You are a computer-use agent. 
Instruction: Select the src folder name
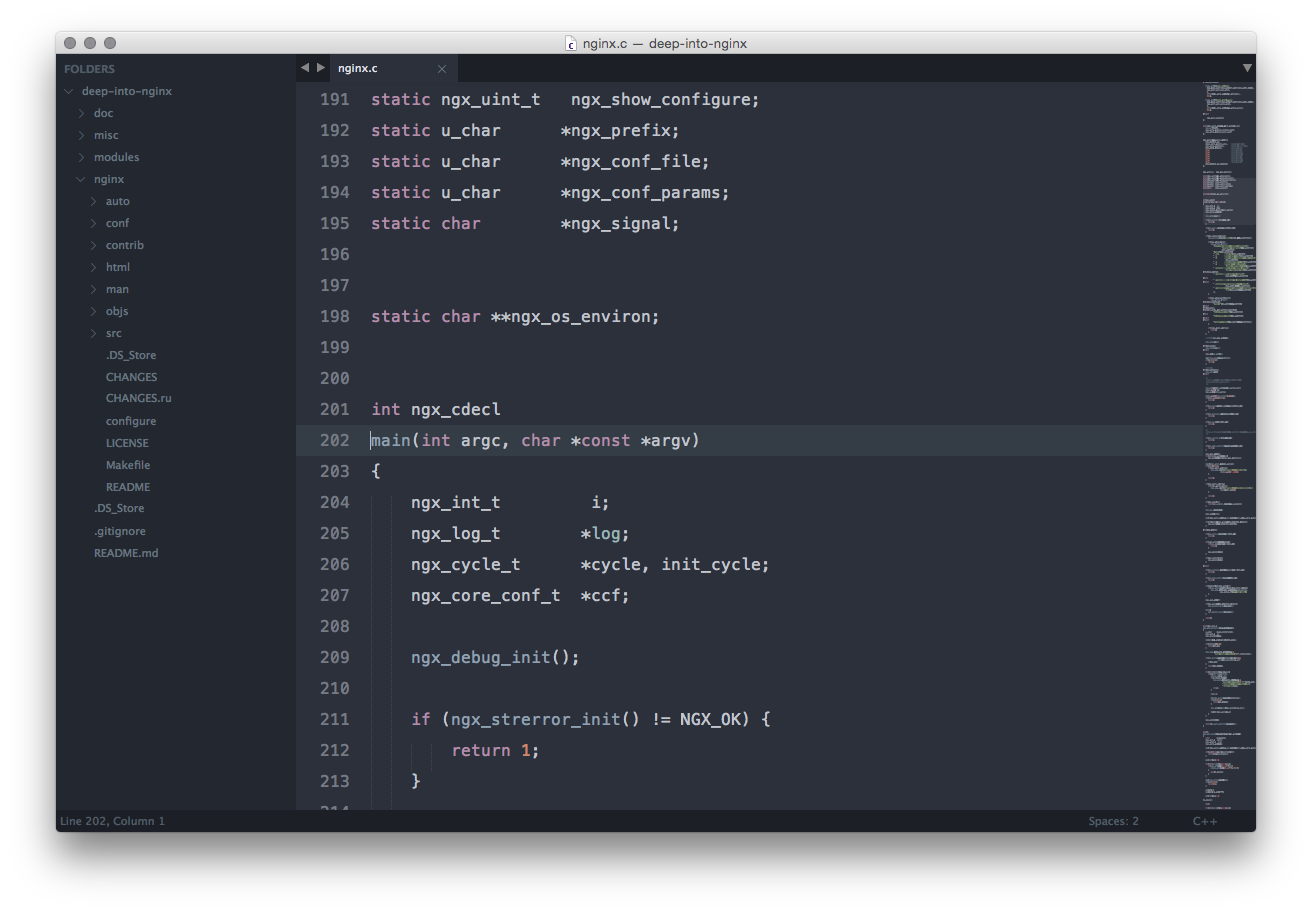click(x=113, y=333)
